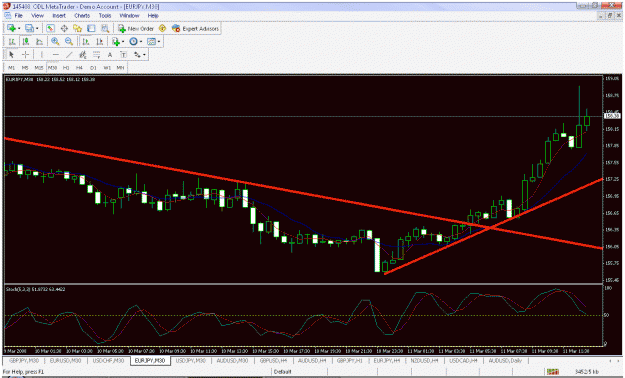Viewport: 625px width, 378px height.
Task: Toggle the Data Window icon
Action: [x=64, y=28]
